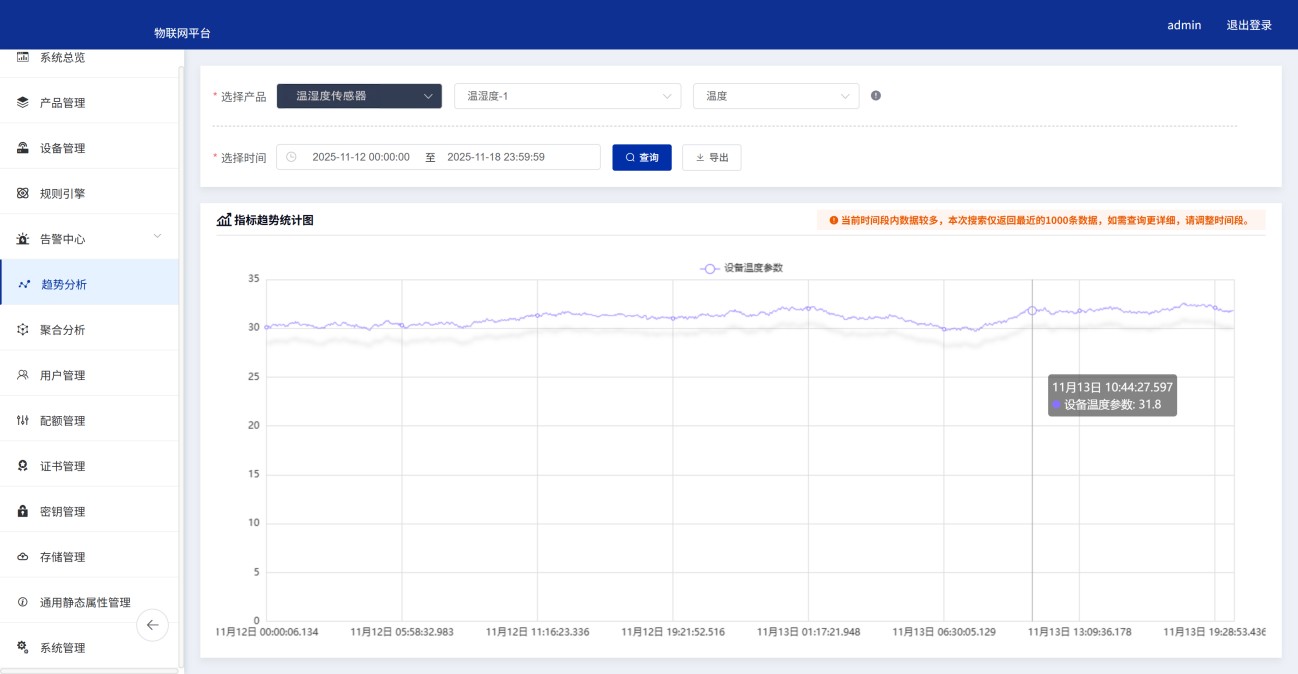Open 用户管理 in the sidebar menu

[62, 375]
